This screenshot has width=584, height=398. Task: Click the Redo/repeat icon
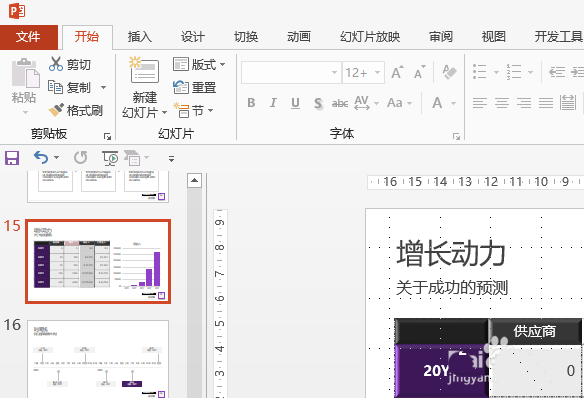click(80, 157)
